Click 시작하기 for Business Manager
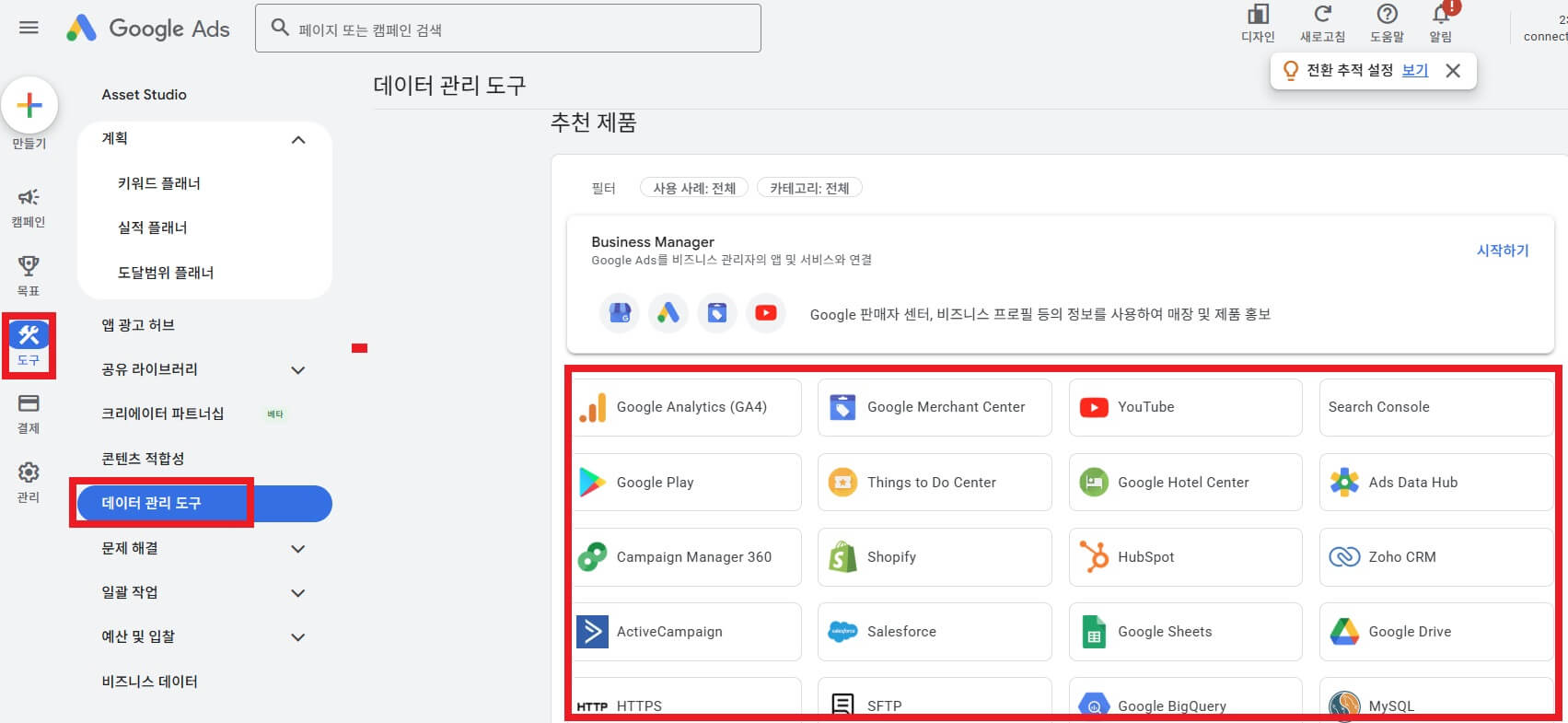 point(1503,251)
